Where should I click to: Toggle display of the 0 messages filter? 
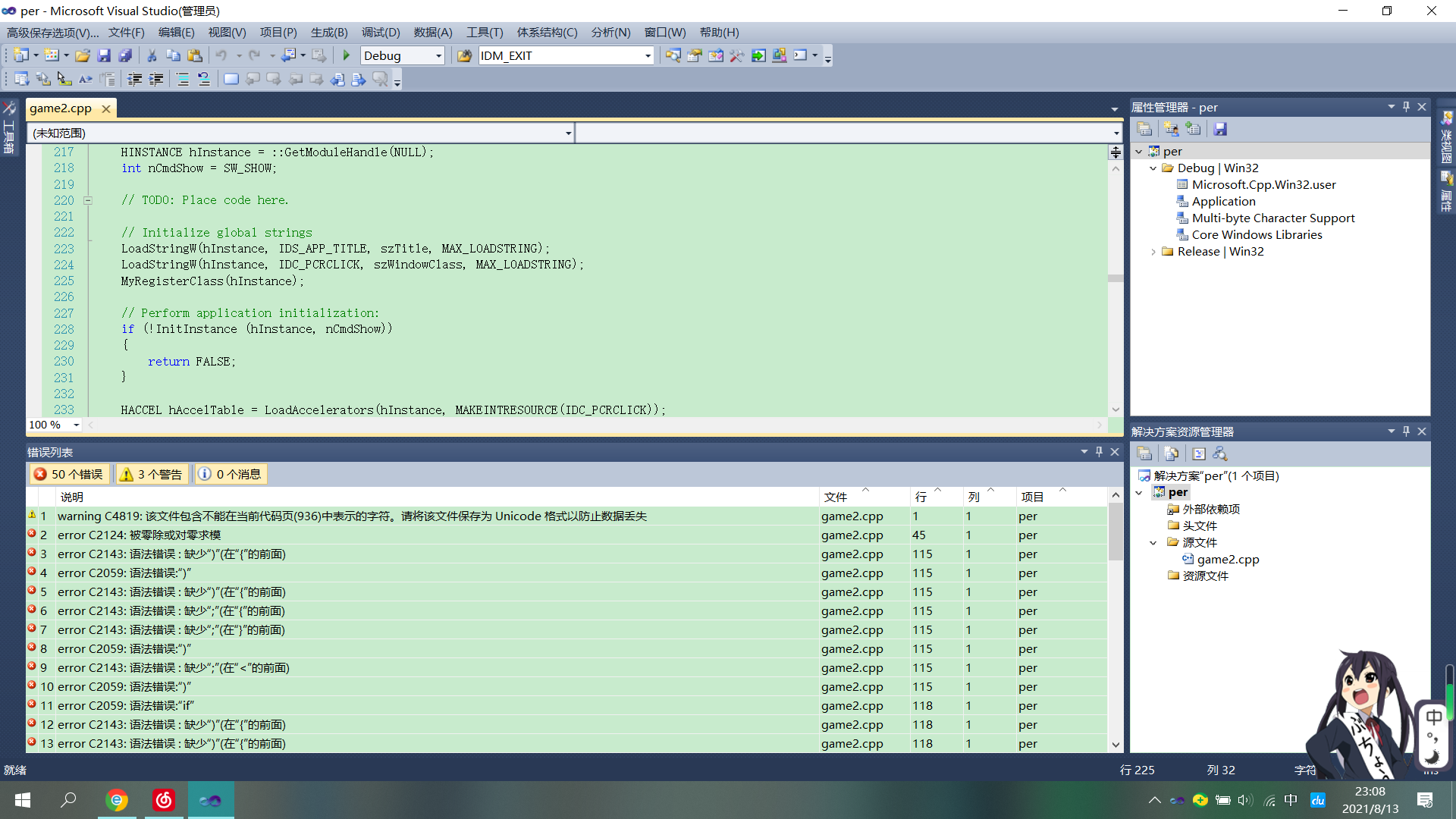[230, 474]
